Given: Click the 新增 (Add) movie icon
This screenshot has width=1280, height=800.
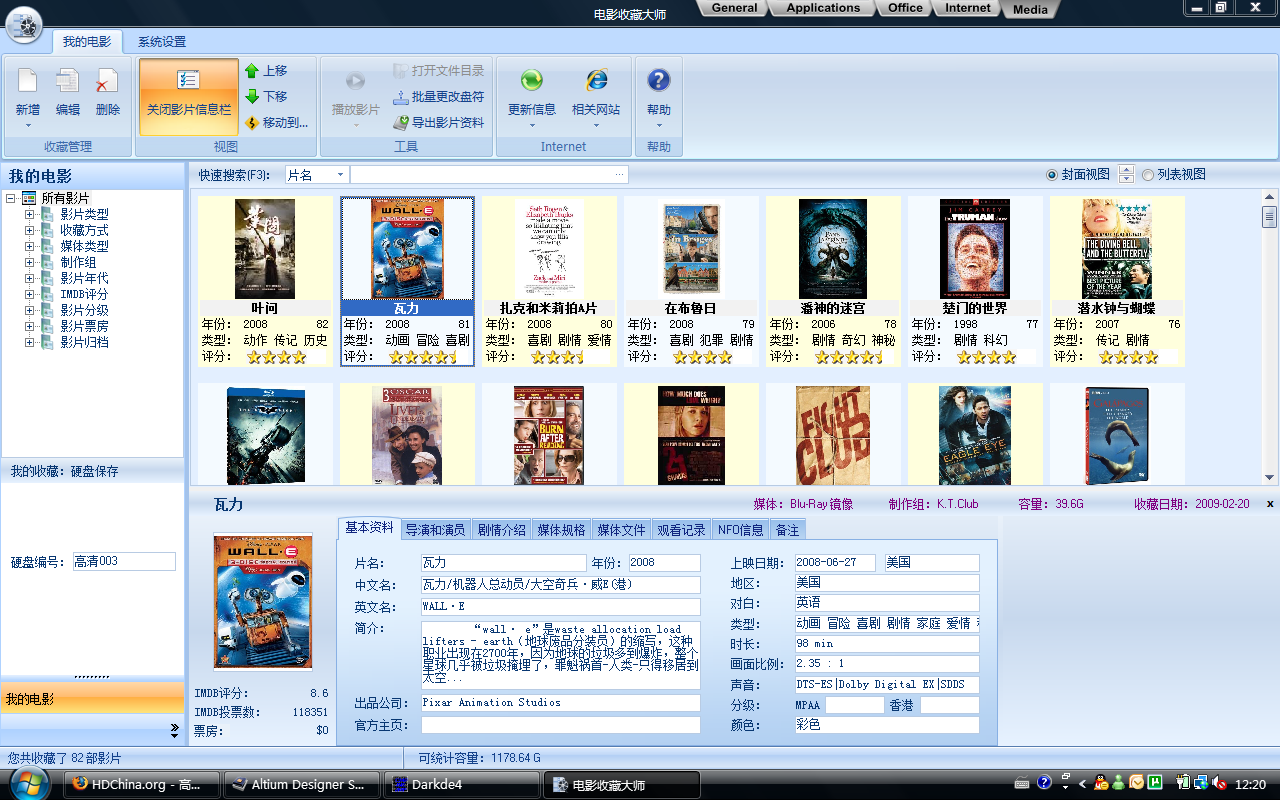Looking at the screenshot, I should [x=28, y=83].
